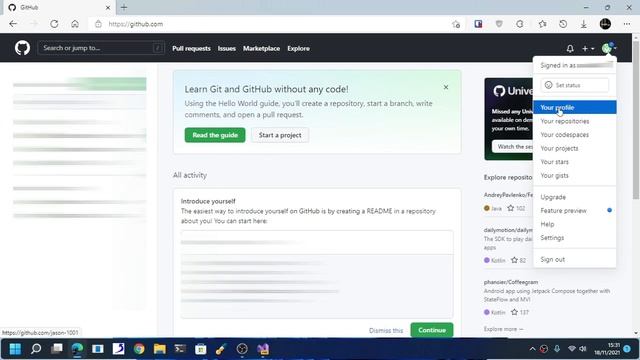
Task: Open File Explorer from the taskbar
Action: pos(160,349)
